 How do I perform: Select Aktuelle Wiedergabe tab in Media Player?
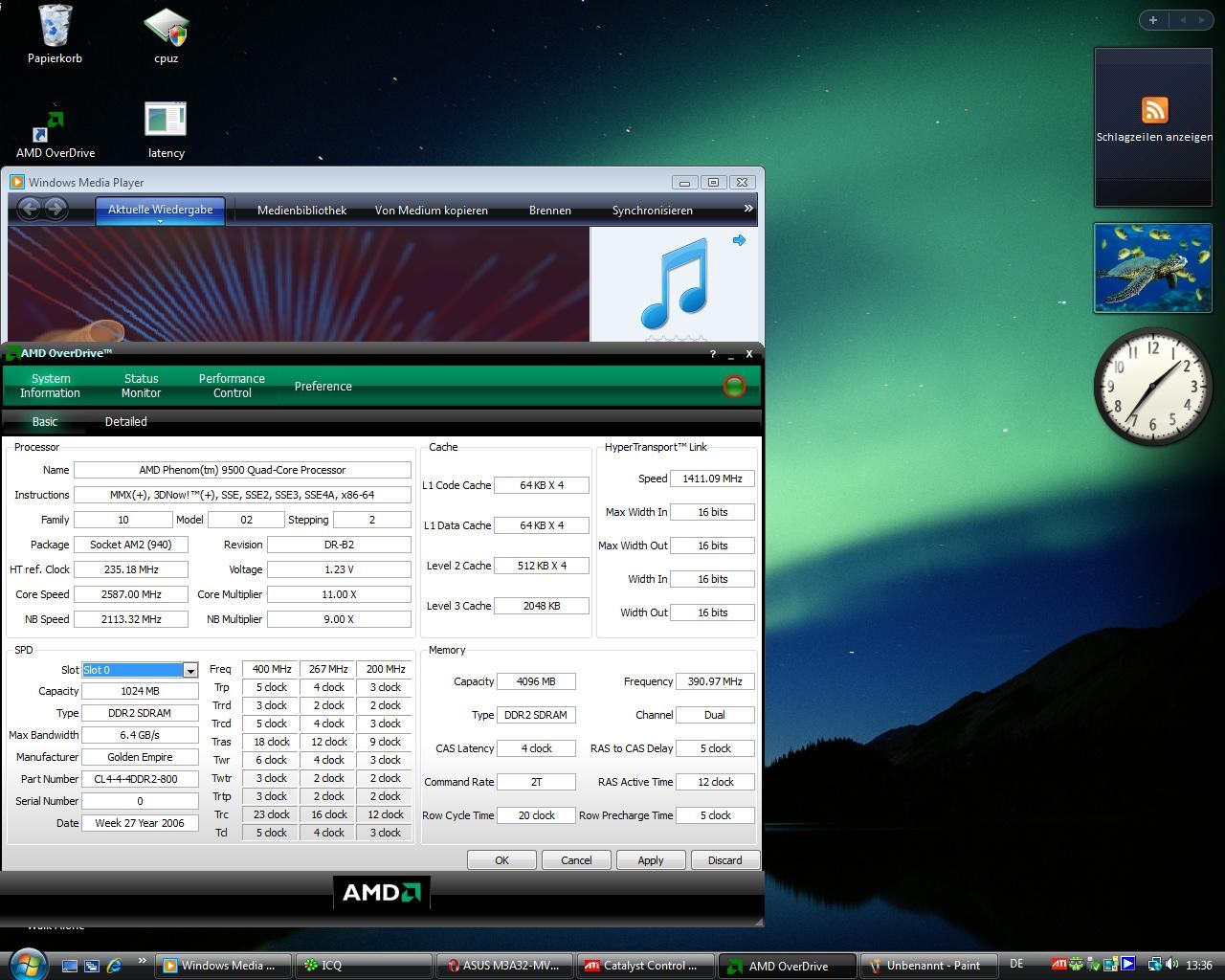pos(160,211)
